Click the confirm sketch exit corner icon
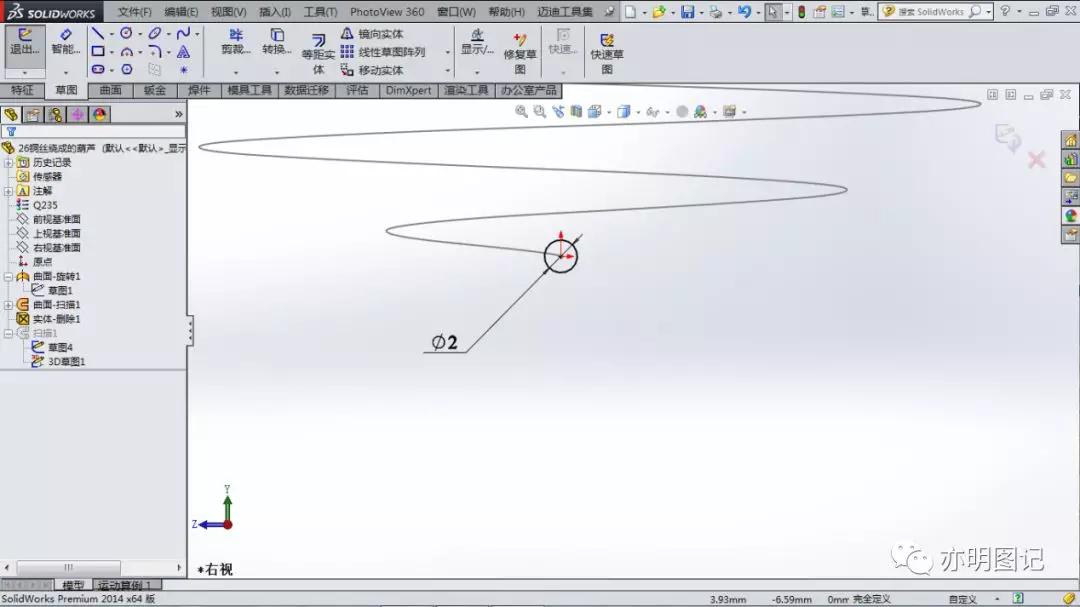The image size is (1080, 607). tap(1008, 136)
